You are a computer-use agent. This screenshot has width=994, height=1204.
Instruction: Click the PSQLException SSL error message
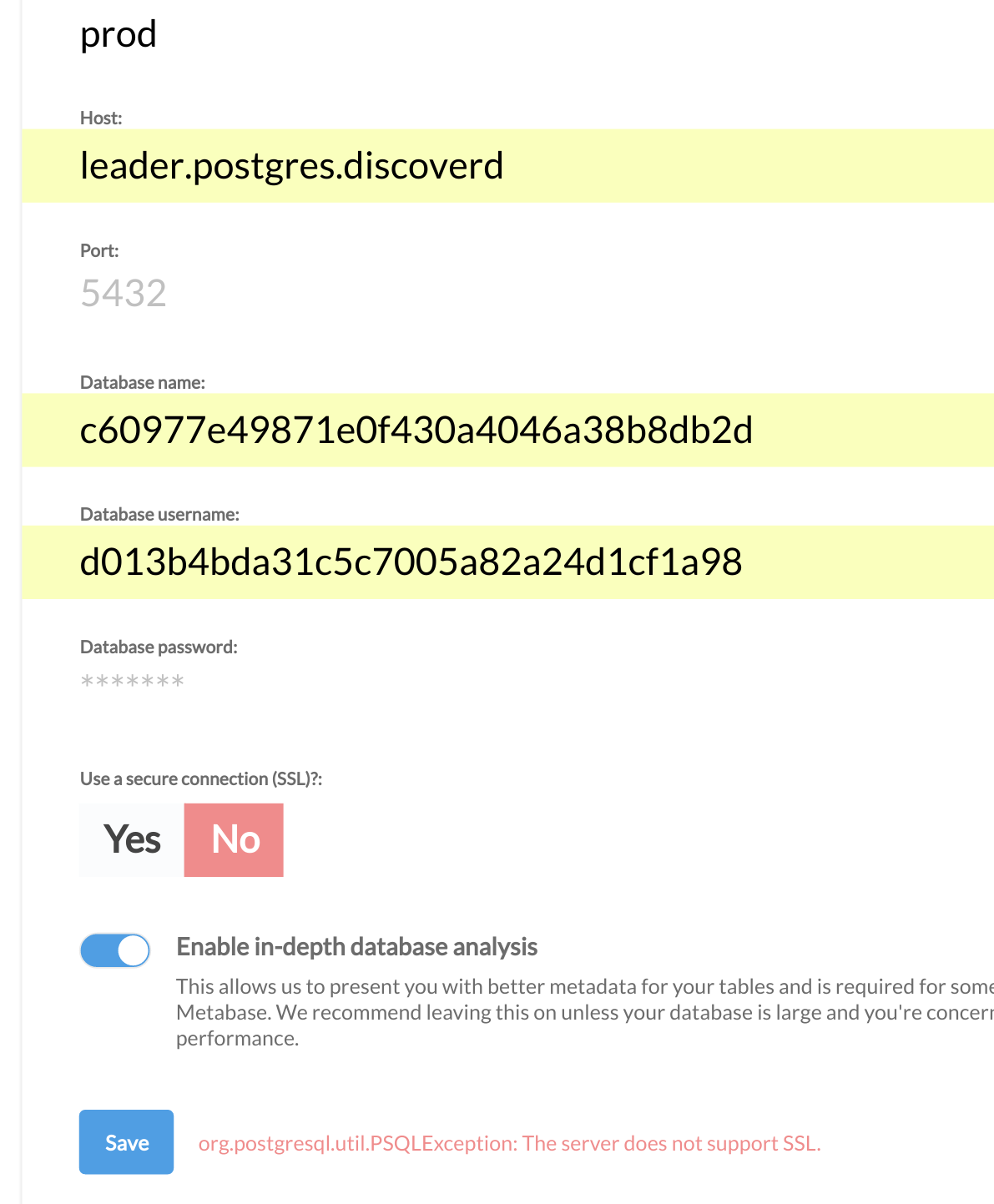509,1143
